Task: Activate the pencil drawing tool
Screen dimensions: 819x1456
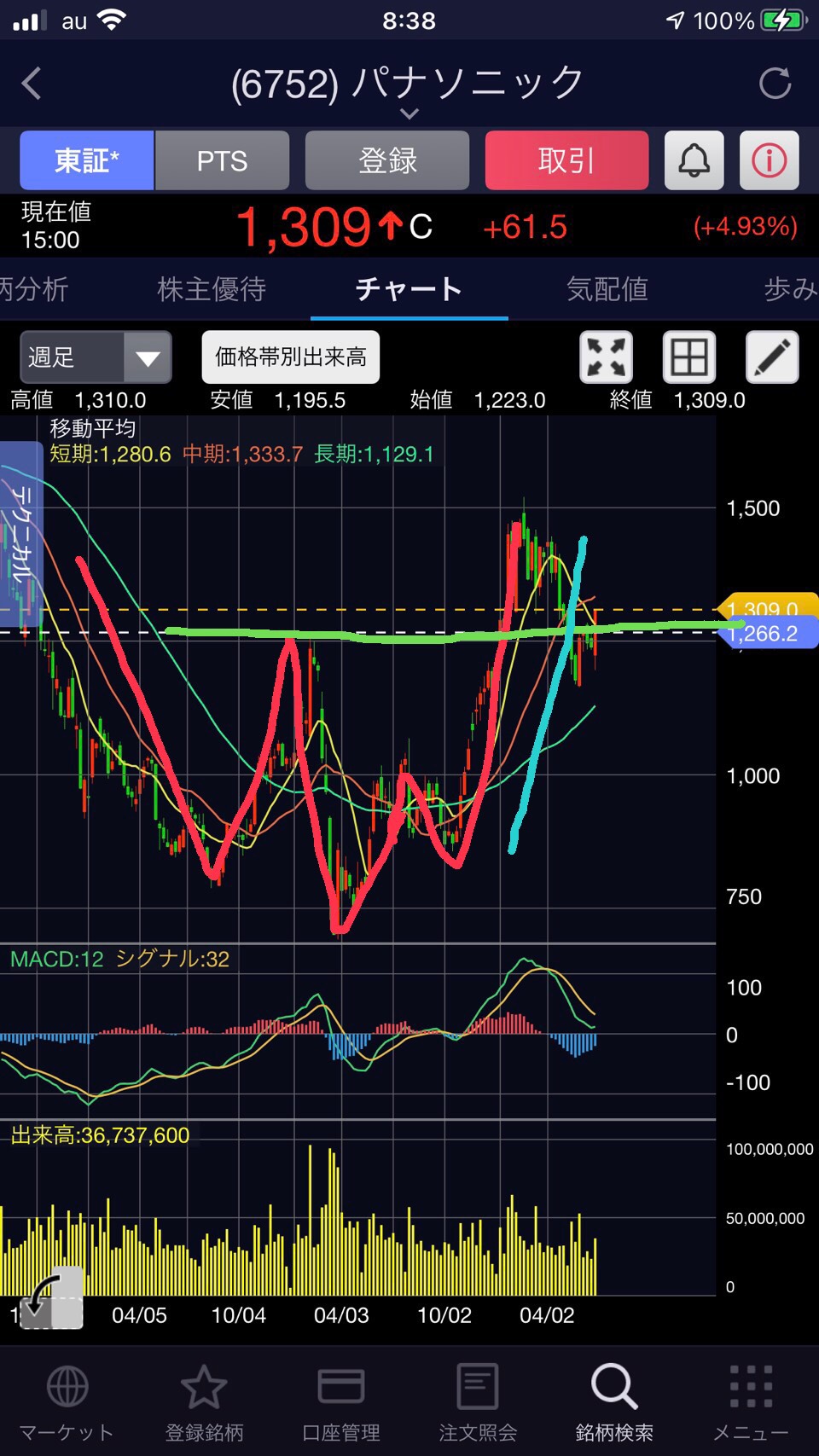Action: (772, 357)
